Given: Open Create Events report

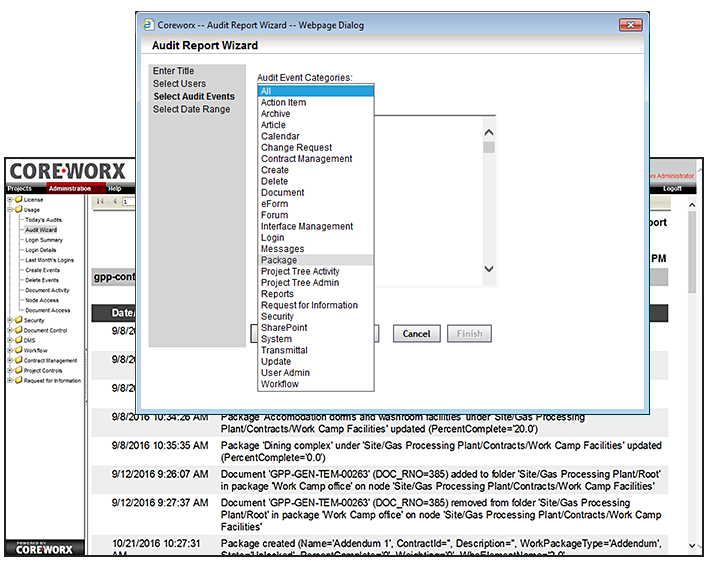Looking at the screenshot, I should click(x=42, y=270).
